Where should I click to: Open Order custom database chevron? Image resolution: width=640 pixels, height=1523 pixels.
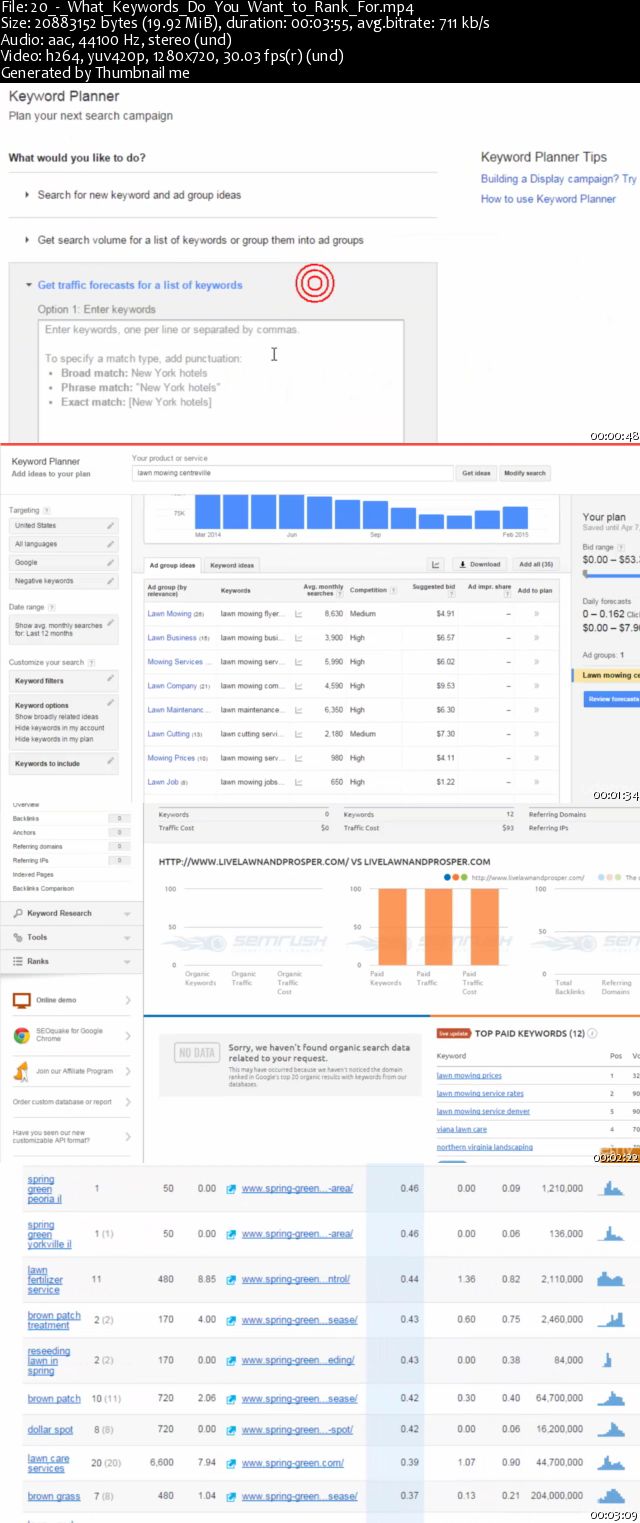tap(128, 1102)
